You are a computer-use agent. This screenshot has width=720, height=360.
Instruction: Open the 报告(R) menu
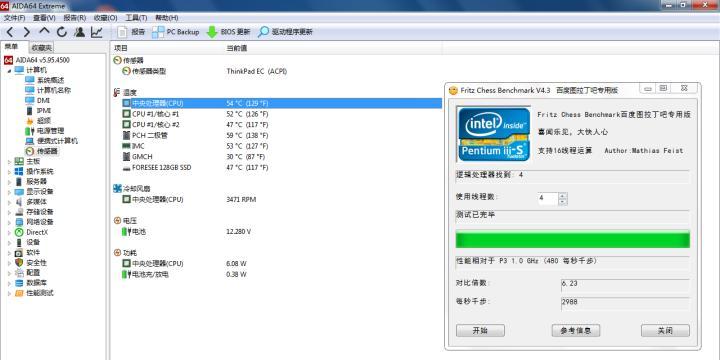pyautogui.click(x=74, y=17)
